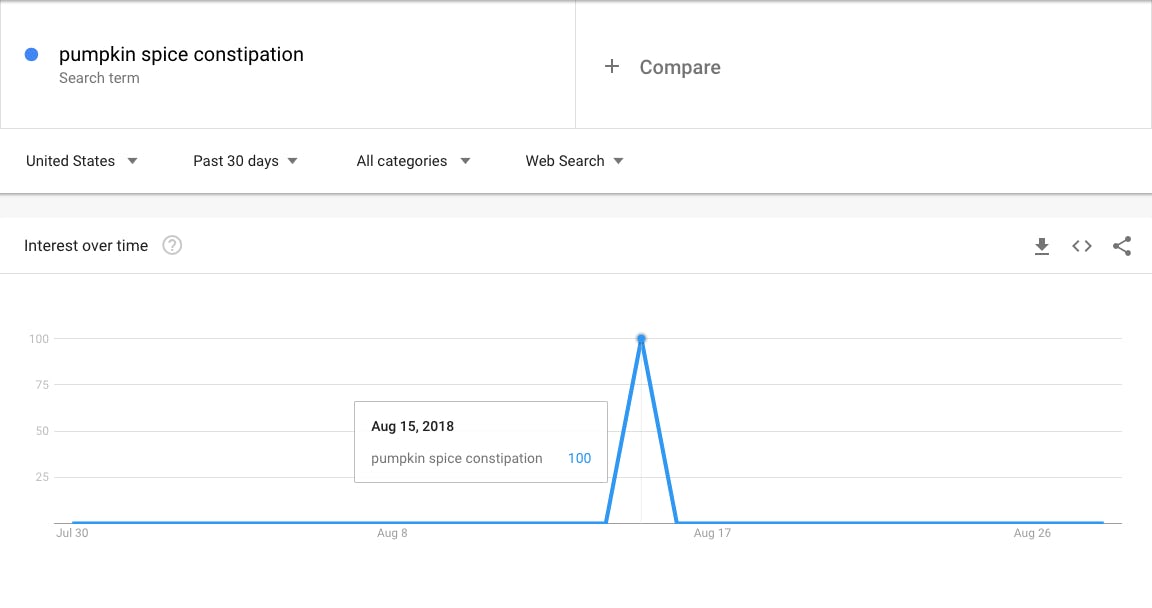Select the peak data point on the chart
Screen dimensions: 1152x608
click(x=641, y=339)
